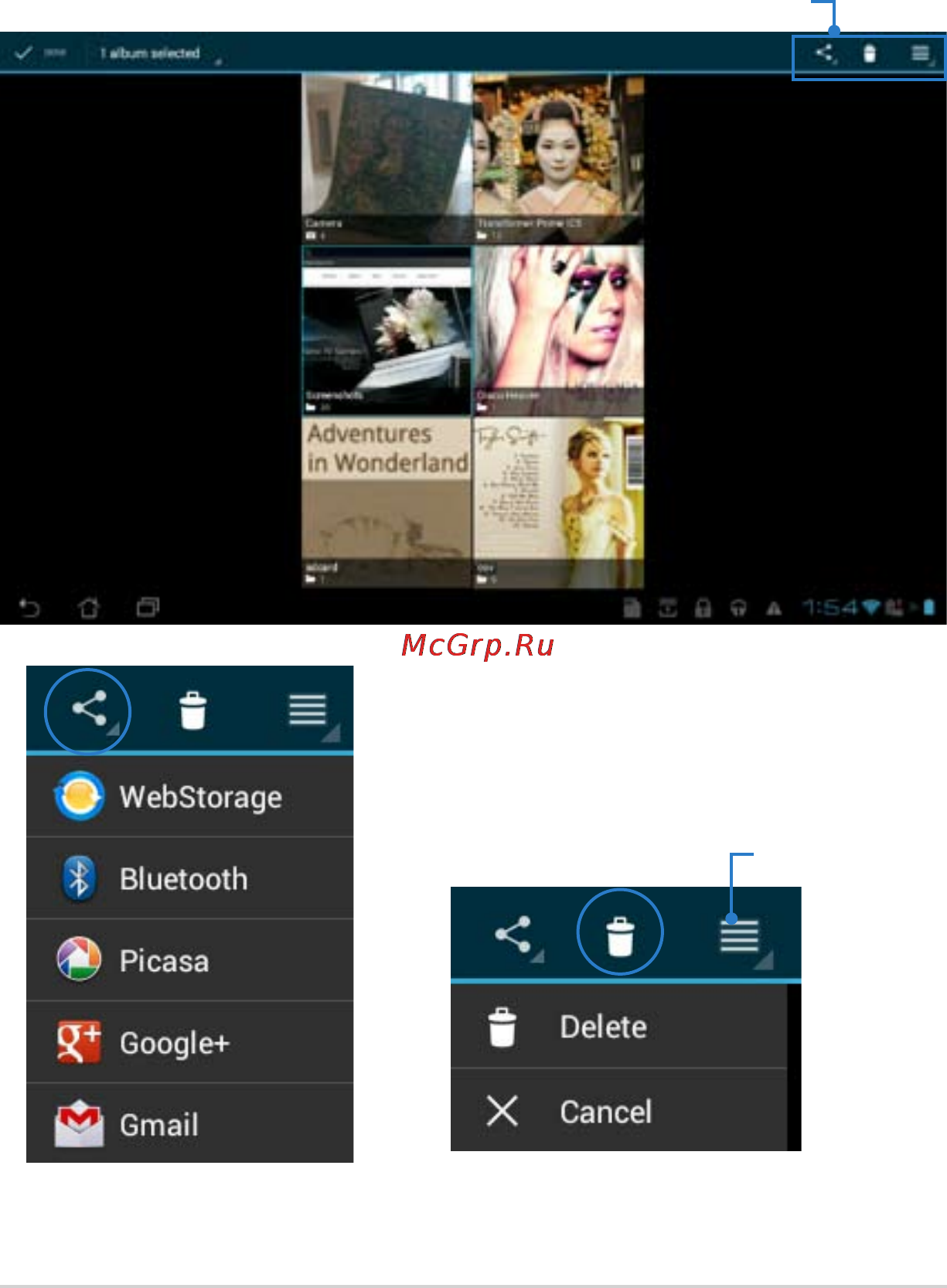Tap the share icon in top action bar
Viewport: 947px width, 1288px height.
825,53
